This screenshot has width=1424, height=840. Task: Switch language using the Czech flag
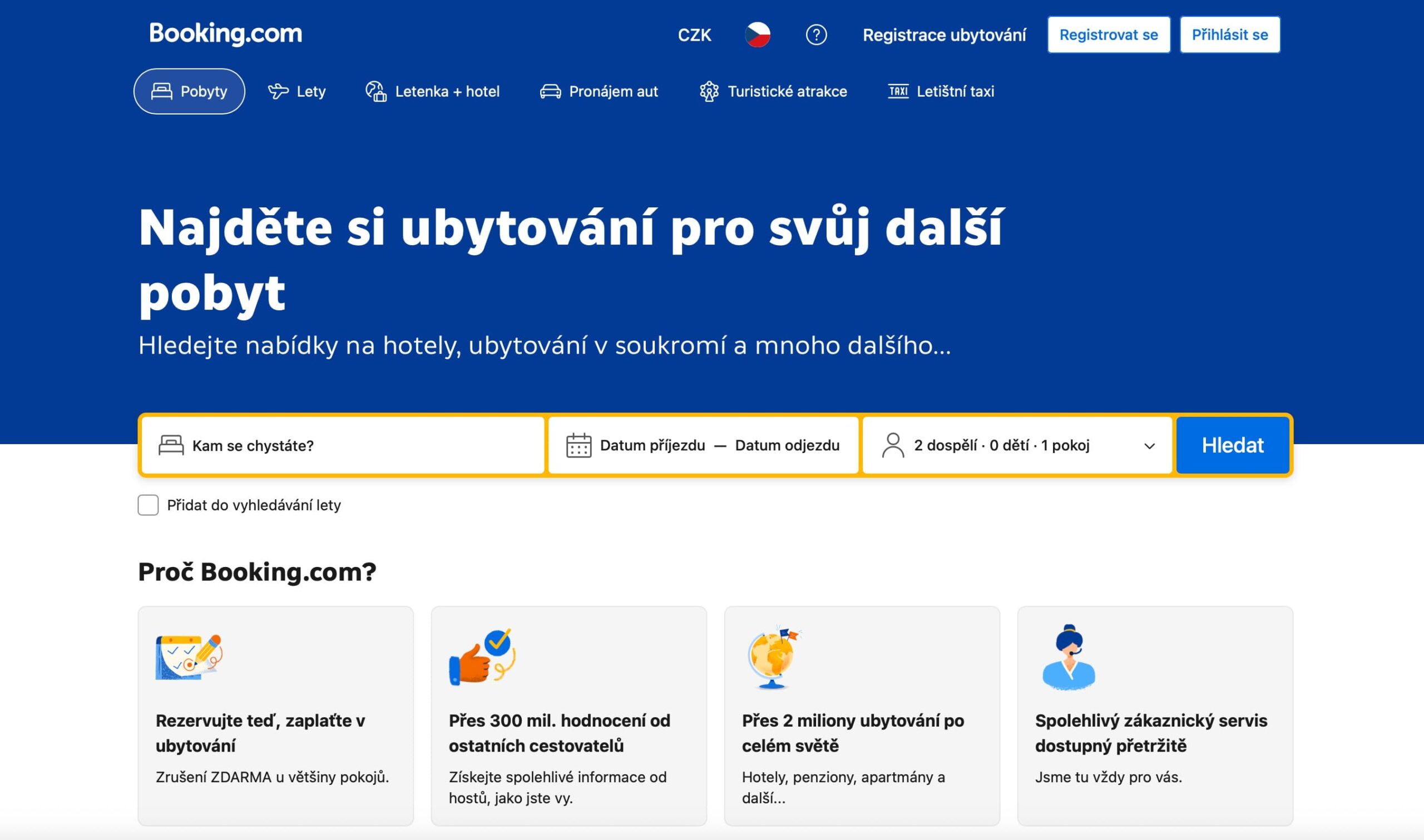coord(759,34)
